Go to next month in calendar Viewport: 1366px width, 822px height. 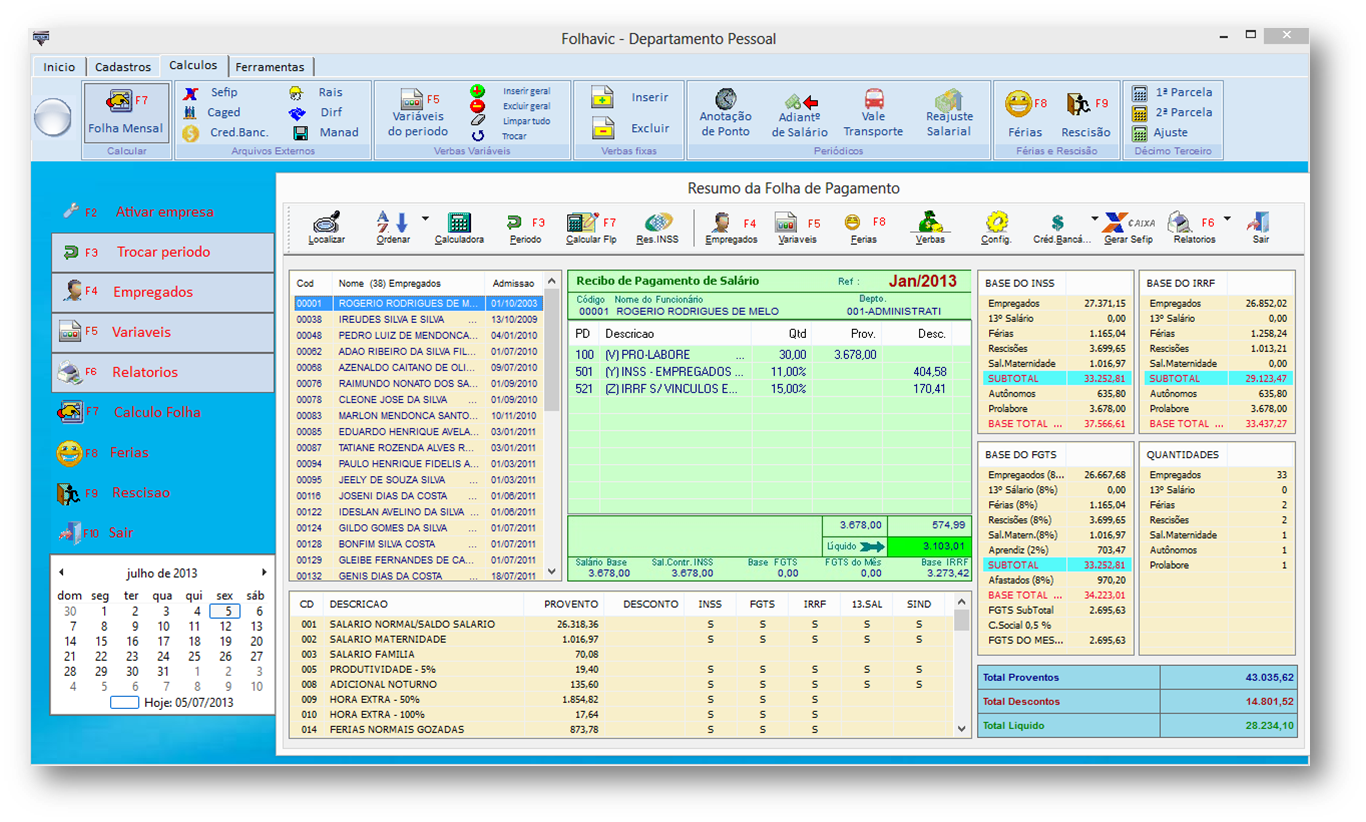pos(264,573)
